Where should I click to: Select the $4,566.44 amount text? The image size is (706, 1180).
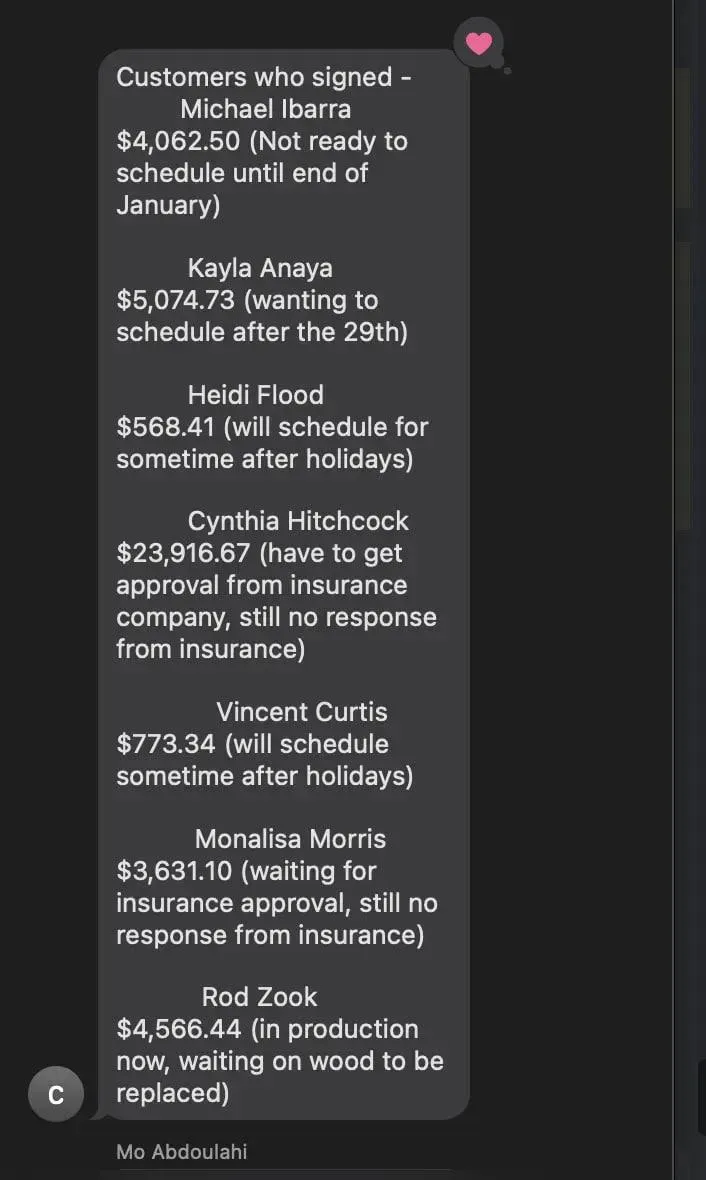coord(179,1029)
